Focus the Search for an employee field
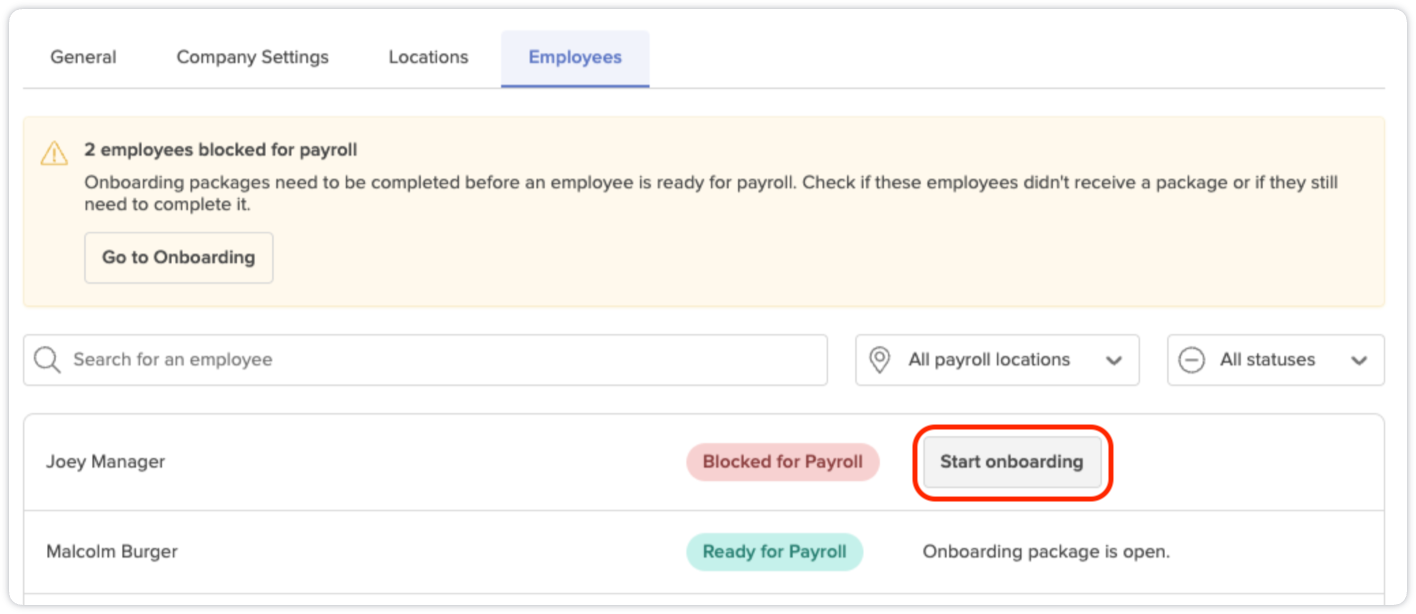This screenshot has height=614, width=1416. coord(425,360)
